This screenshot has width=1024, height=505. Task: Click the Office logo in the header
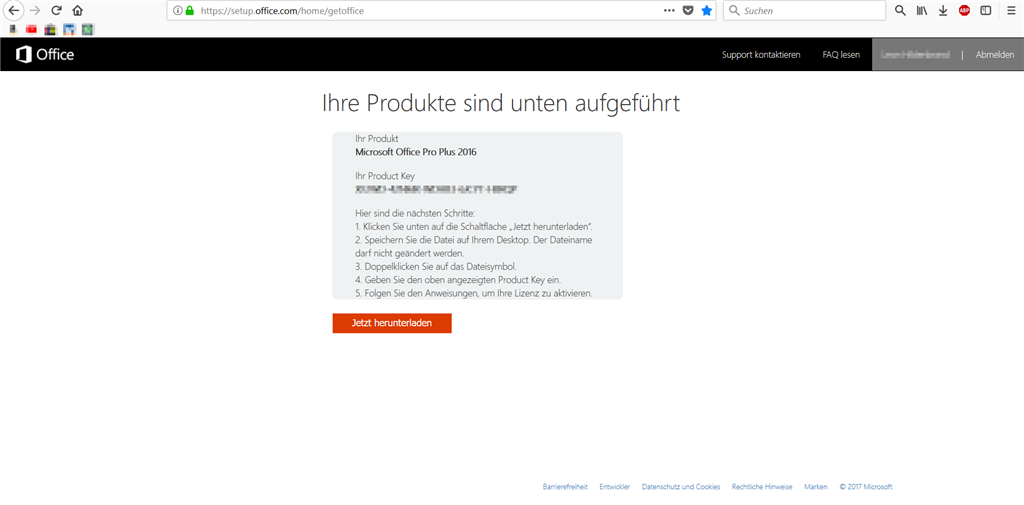pyautogui.click(x=44, y=55)
